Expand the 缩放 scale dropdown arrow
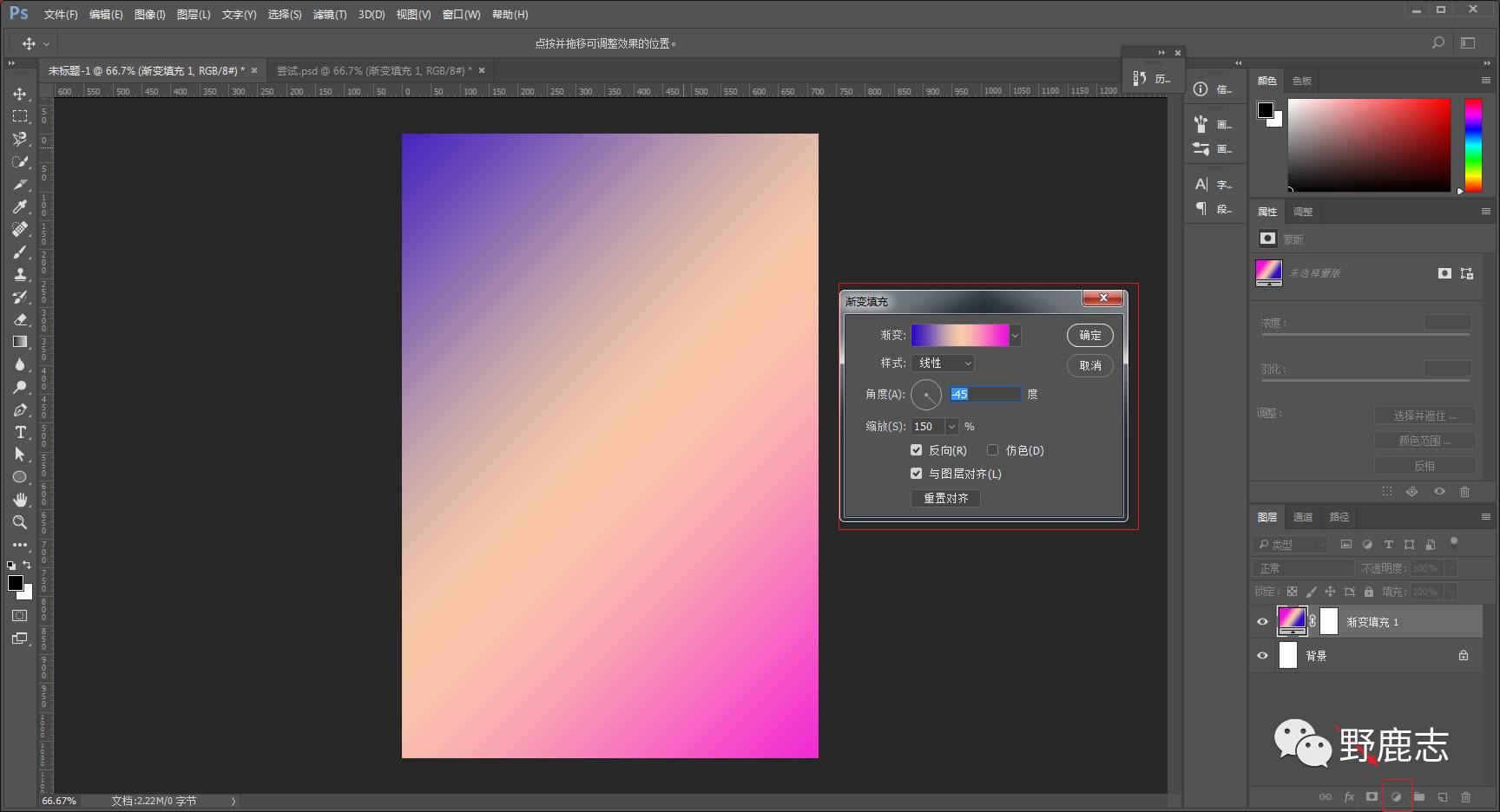1500x812 pixels. point(951,427)
